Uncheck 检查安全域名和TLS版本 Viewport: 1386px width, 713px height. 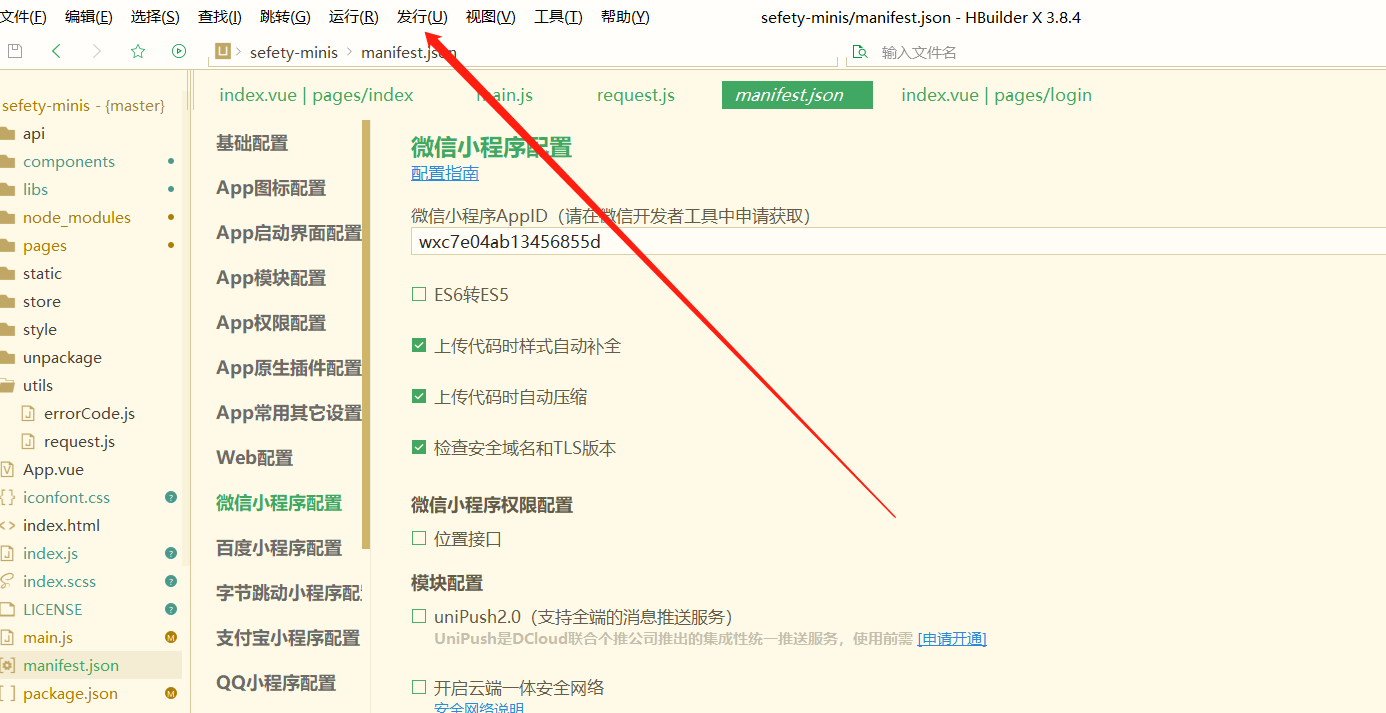[x=419, y=448]
